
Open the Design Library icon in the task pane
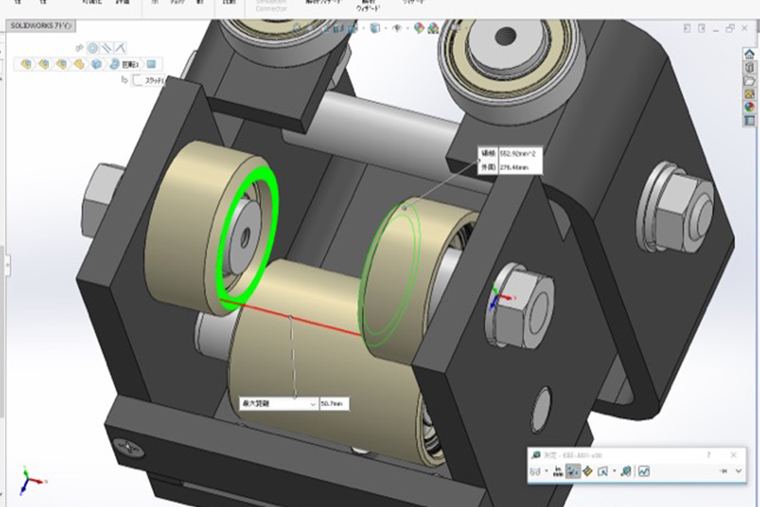pyautogui.click(x=749, y=67)
